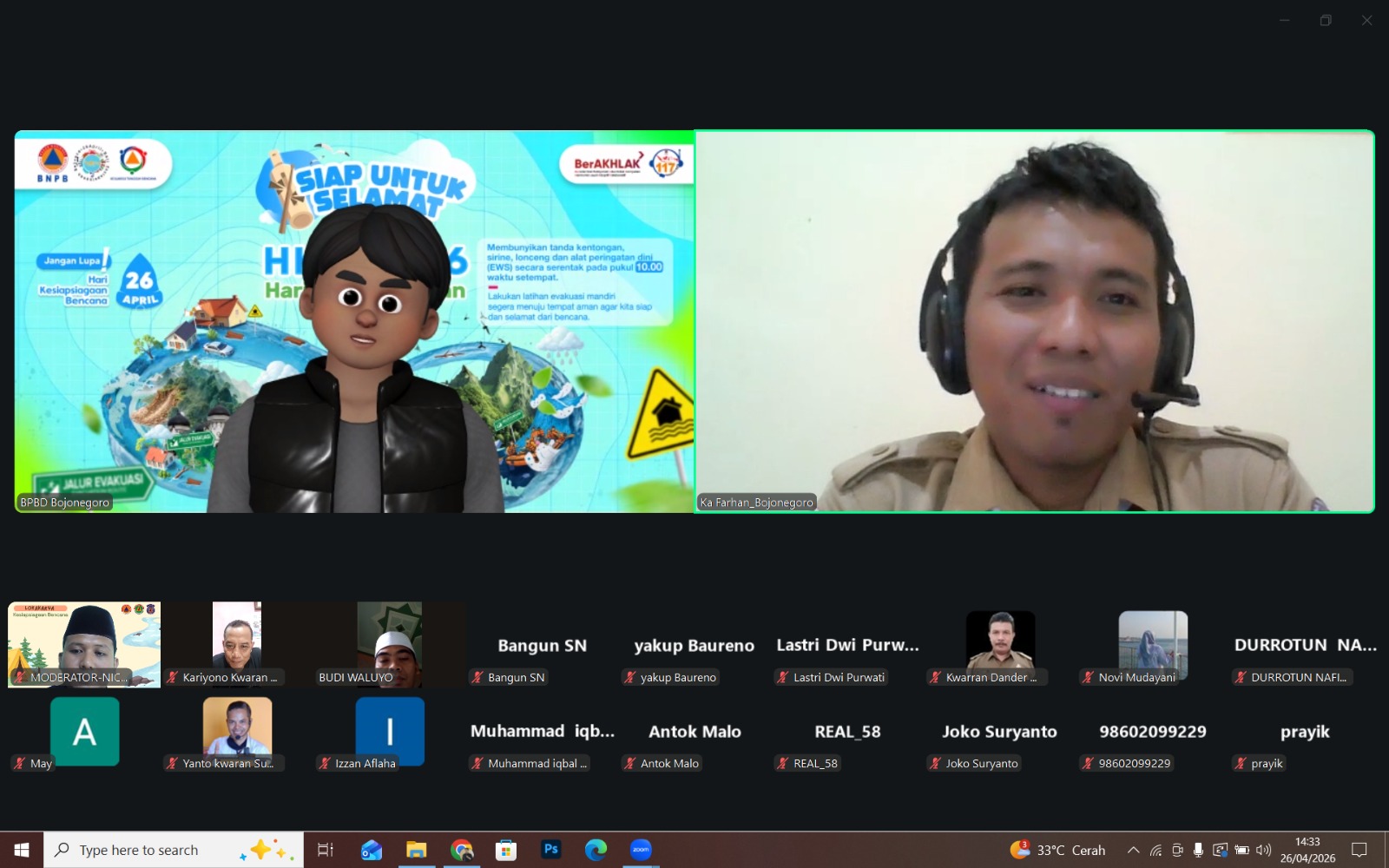Click the microphone icon in system tray

1198,850
